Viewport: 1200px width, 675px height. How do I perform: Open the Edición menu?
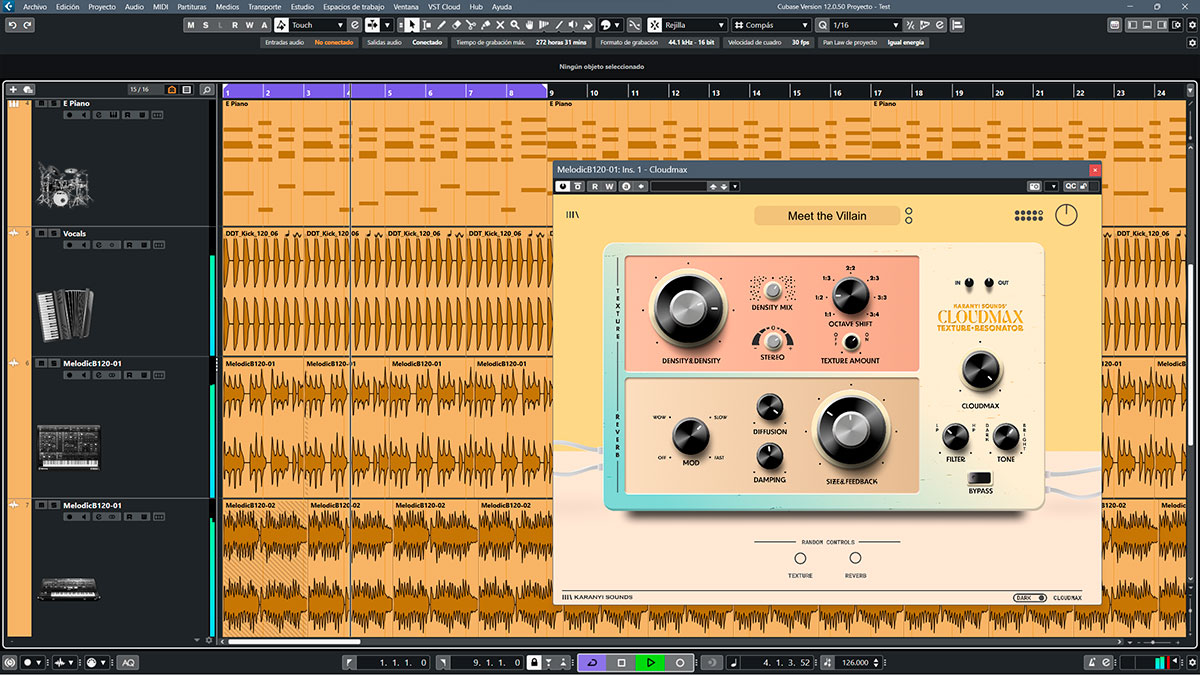click(68, 6)
